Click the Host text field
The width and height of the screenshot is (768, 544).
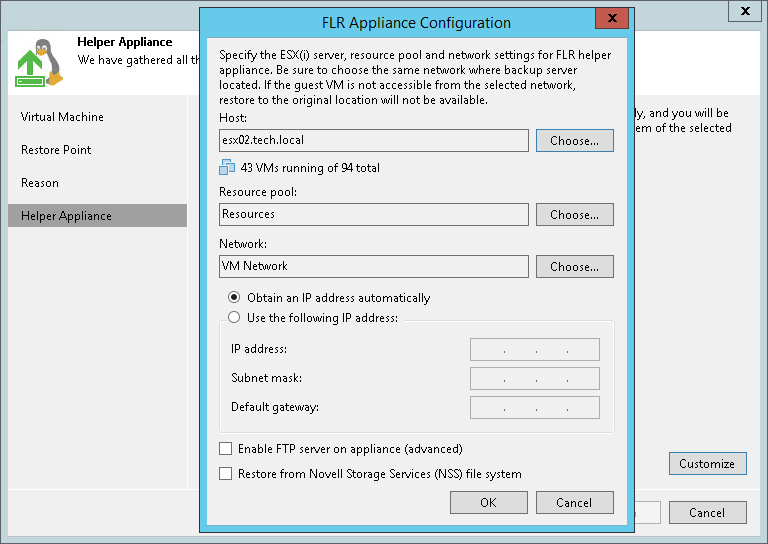[x=373, y=141]
